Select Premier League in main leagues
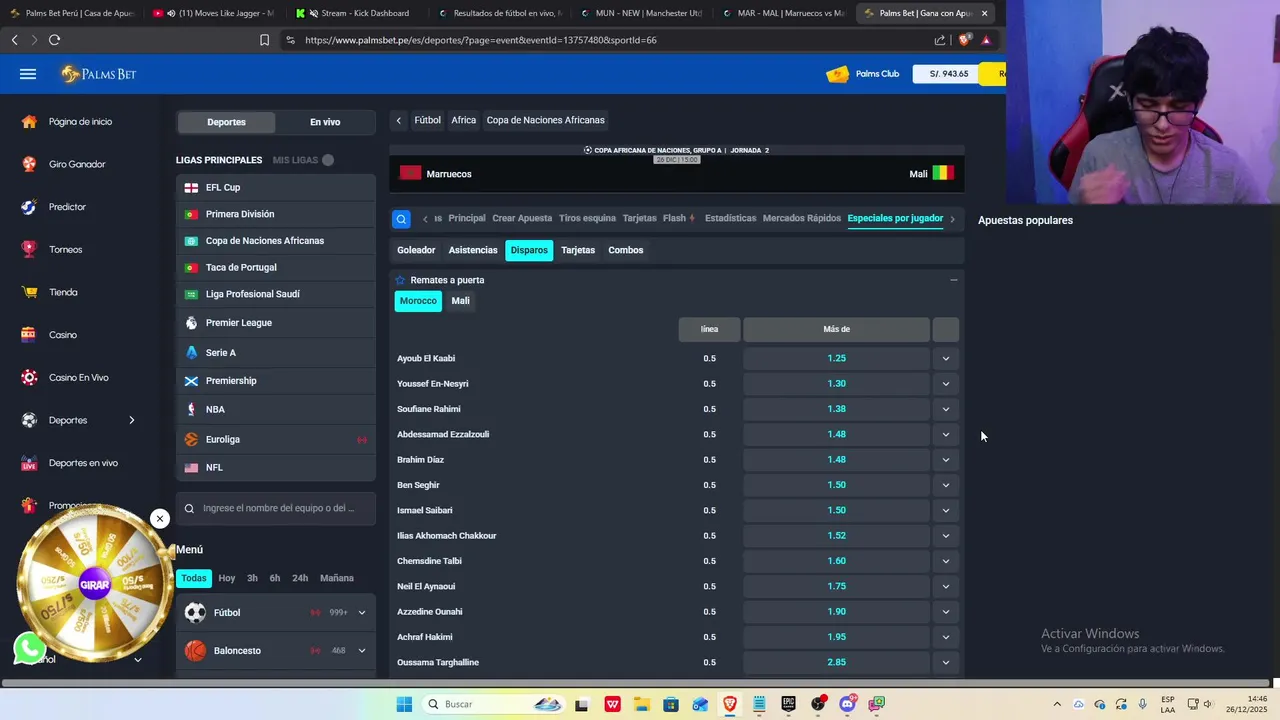This screenshot has height=720, width=1280. 276,323
